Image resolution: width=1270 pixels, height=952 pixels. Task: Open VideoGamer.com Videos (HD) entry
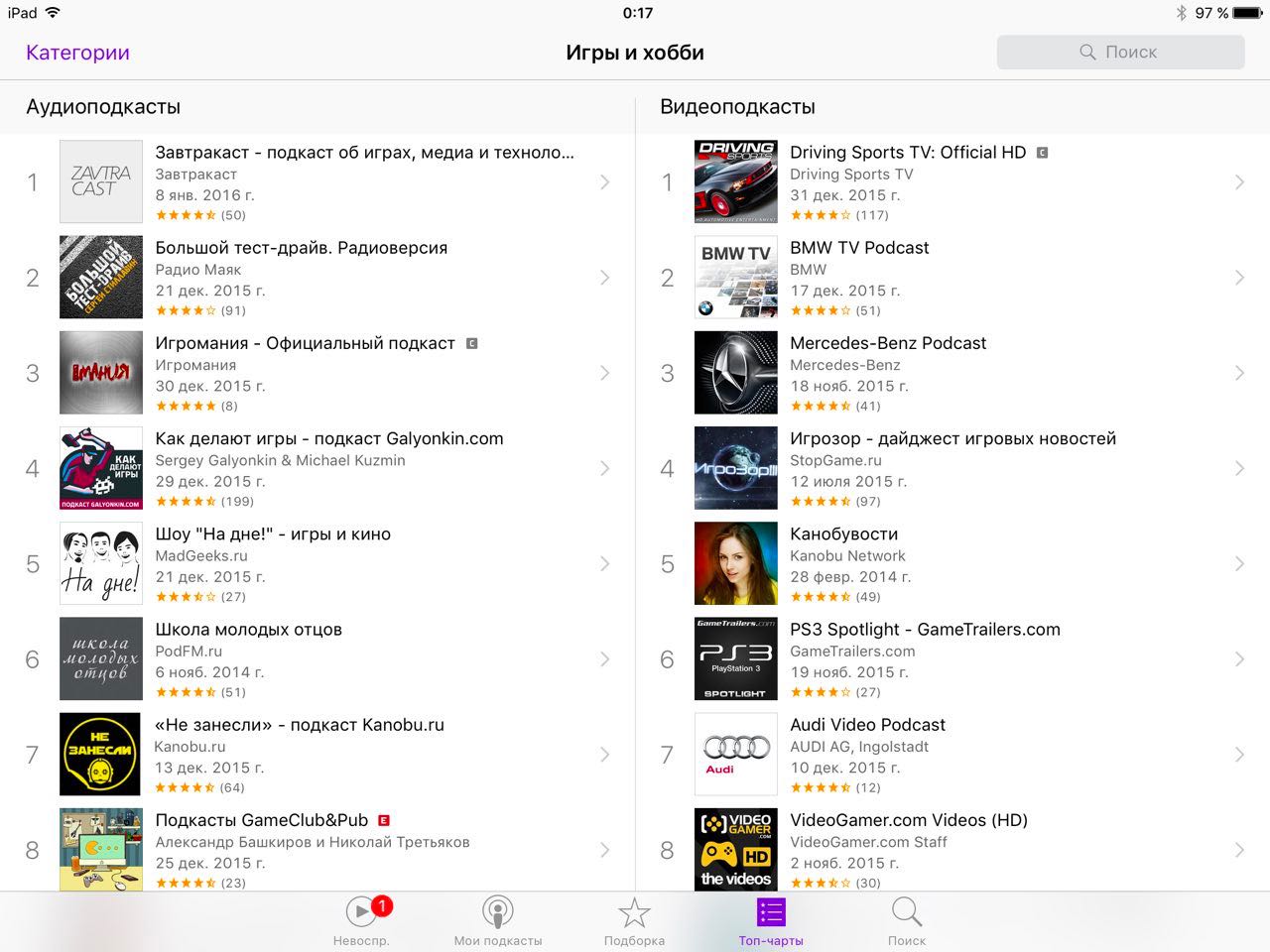pyautogui.click(x=952, y=850)
